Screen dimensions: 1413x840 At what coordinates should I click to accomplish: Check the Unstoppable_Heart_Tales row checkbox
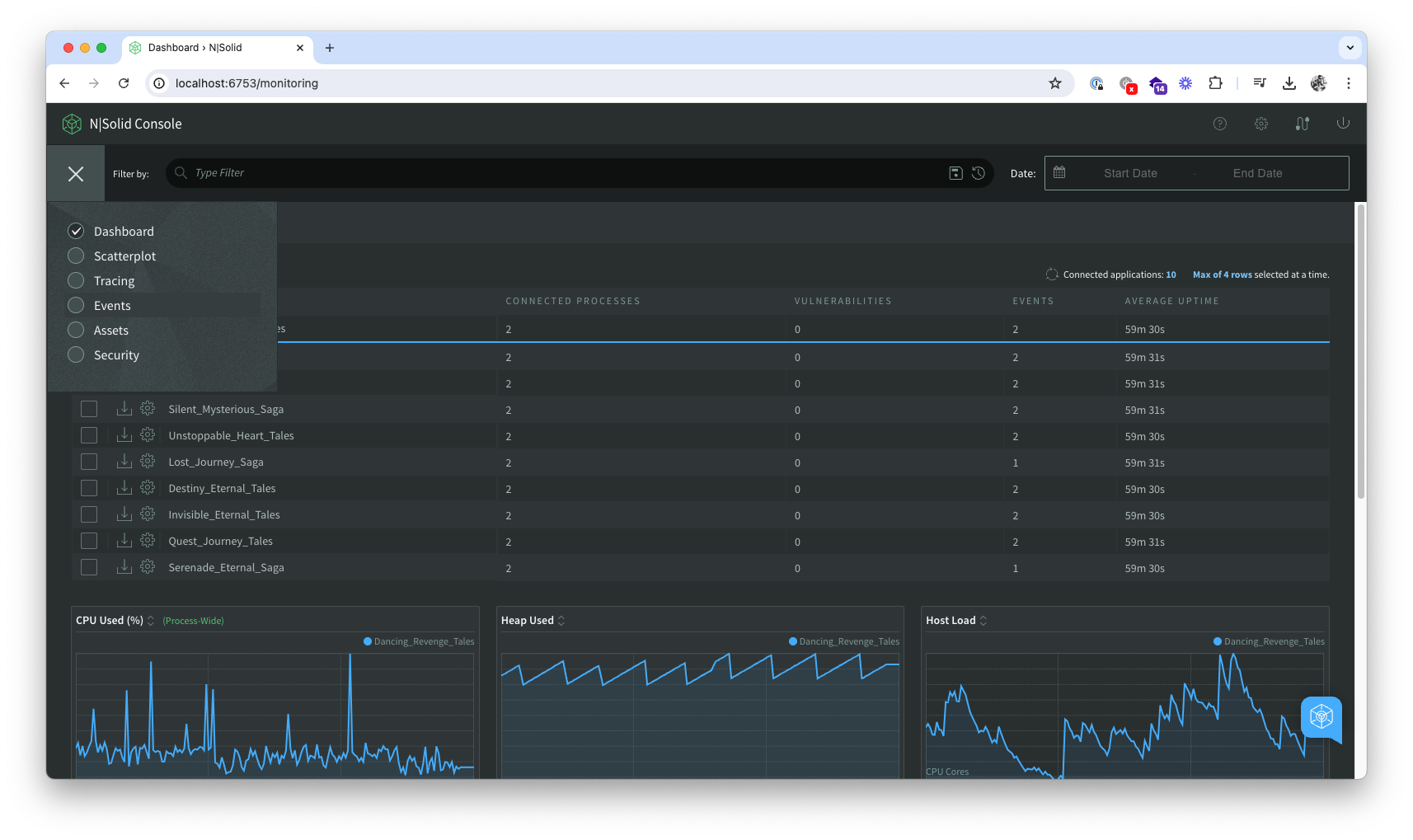click(x=88, y=434)
